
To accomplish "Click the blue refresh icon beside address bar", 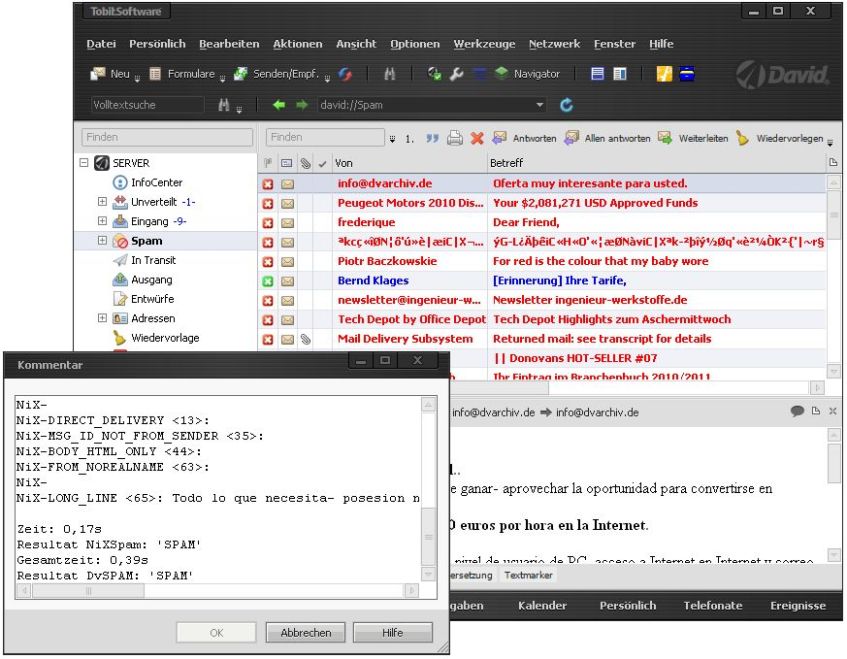I will click(x=566, y=105).
